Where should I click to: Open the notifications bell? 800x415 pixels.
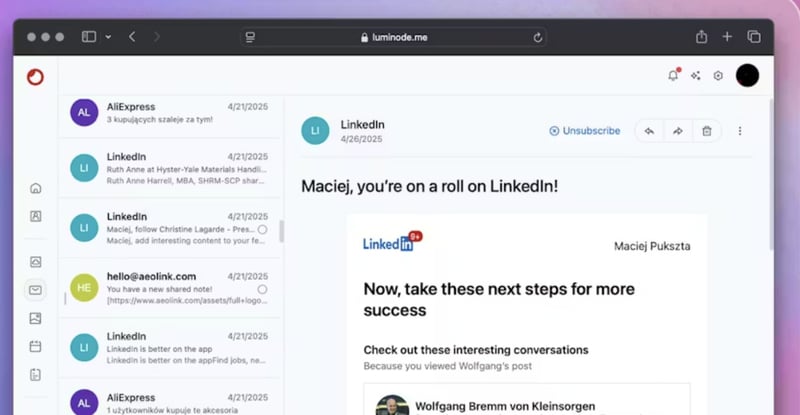673,75
